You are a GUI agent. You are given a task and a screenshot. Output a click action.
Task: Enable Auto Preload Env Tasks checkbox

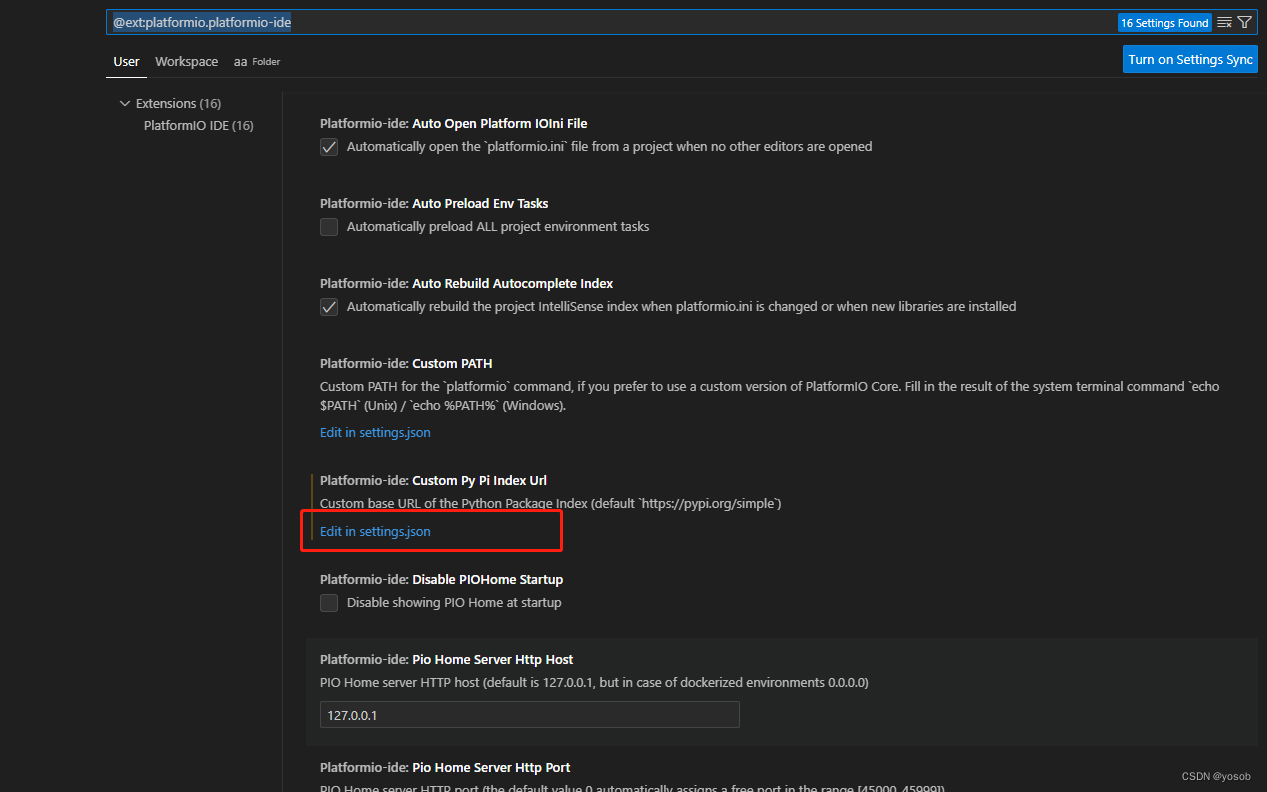(329, 227)
